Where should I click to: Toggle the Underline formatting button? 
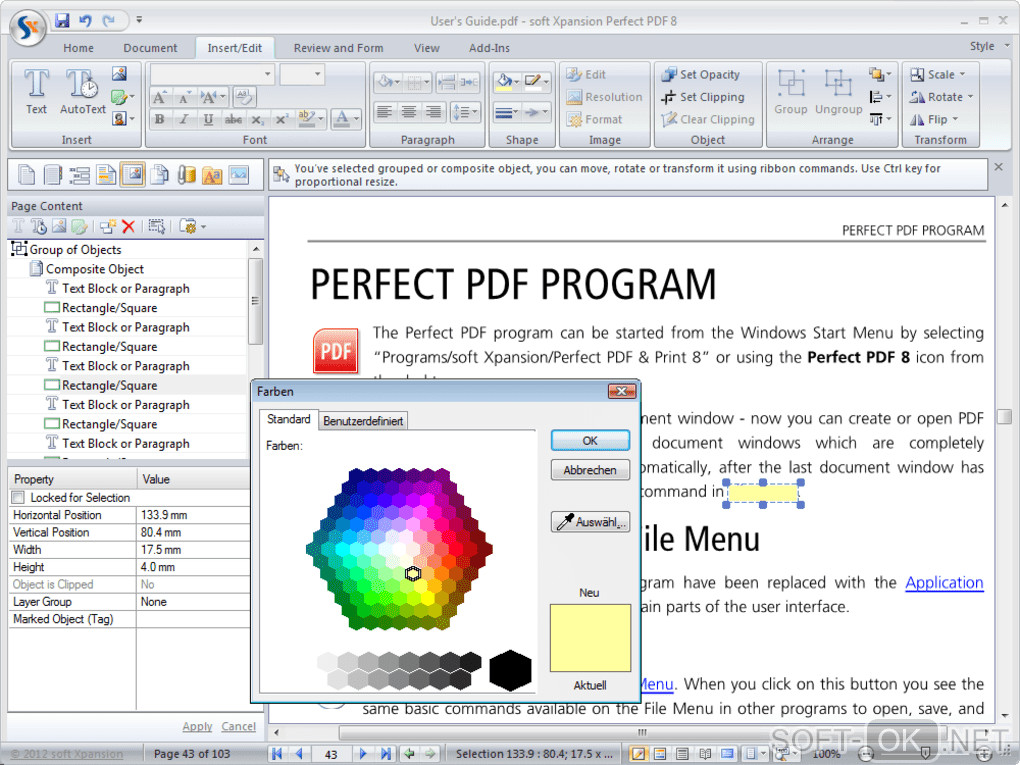[x=208, y=119]
